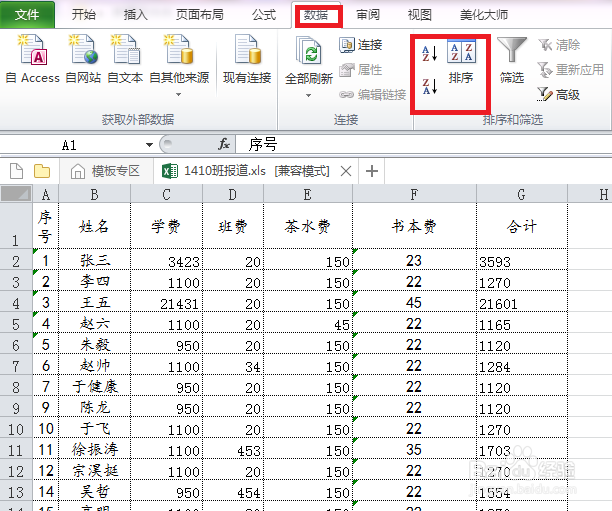Select the cell containing 于健康
Image resolution: width=612 pixels, height=511 pixels.
pos(94,386)
